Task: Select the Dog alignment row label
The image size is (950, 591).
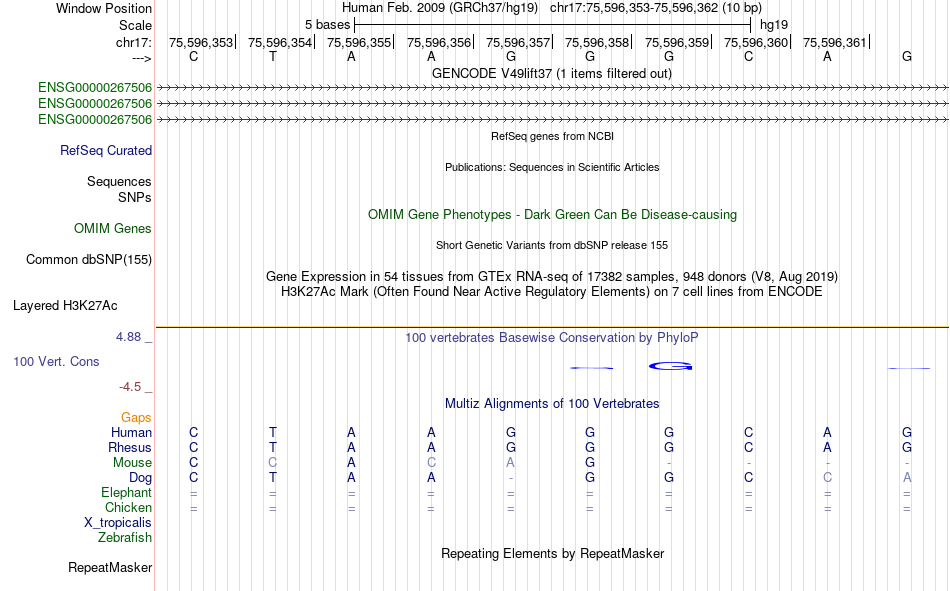Action: click(x=141, y=478)
